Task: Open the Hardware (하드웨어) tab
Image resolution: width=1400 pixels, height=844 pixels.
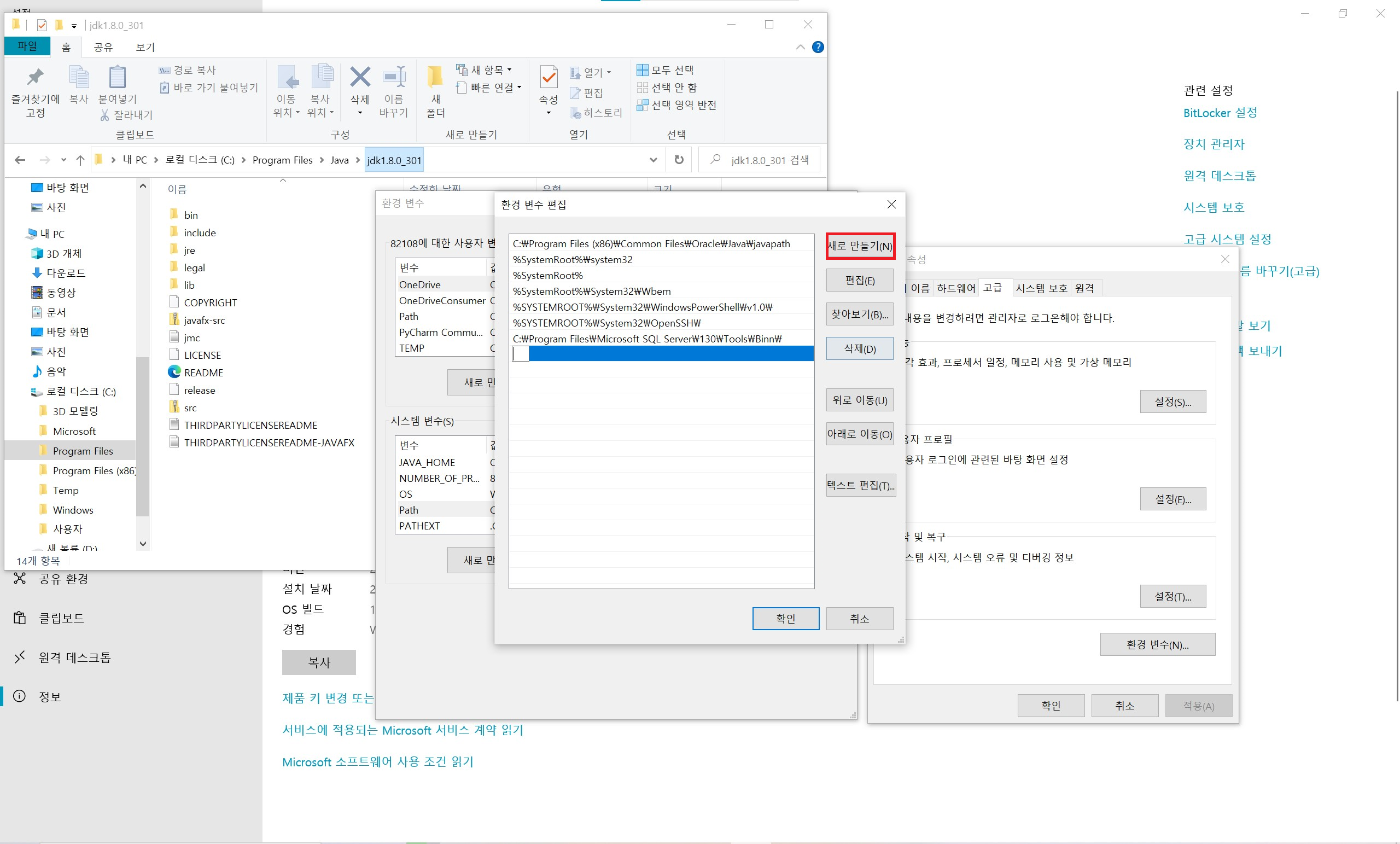Action: (956, 288)
